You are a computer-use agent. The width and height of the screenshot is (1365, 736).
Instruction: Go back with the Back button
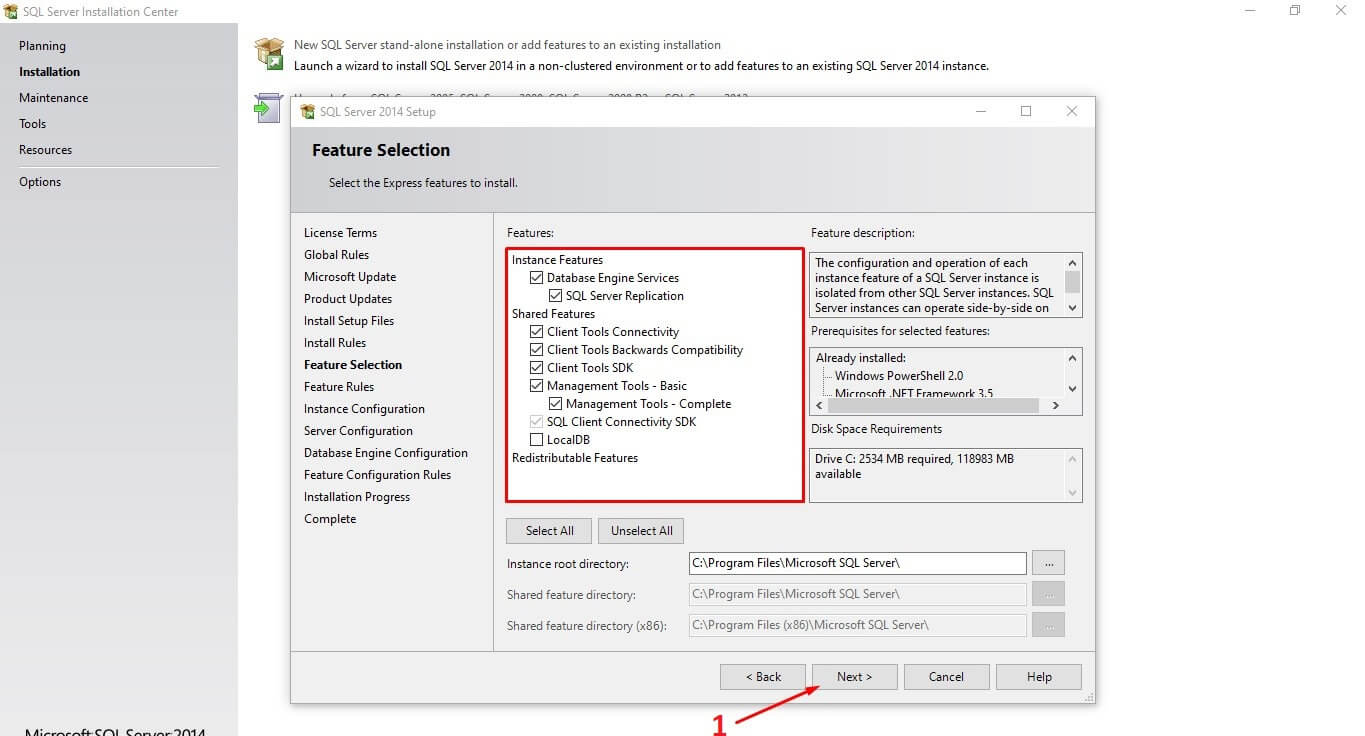[x=763, y=677]
